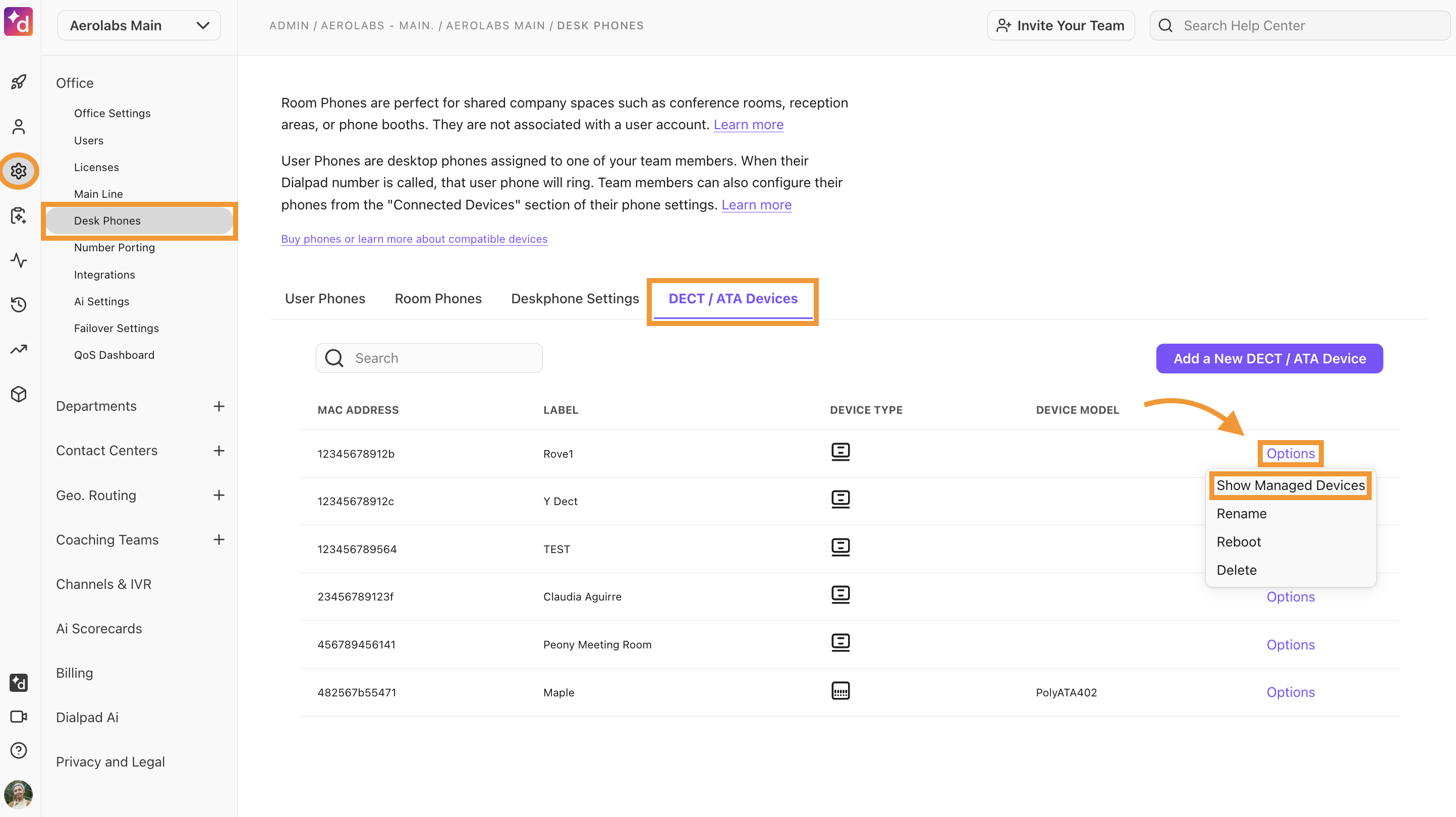Open the Buy phones compatible devices link
The width and height of the screenshot is (1456, 817).
(x=414, y=239)
